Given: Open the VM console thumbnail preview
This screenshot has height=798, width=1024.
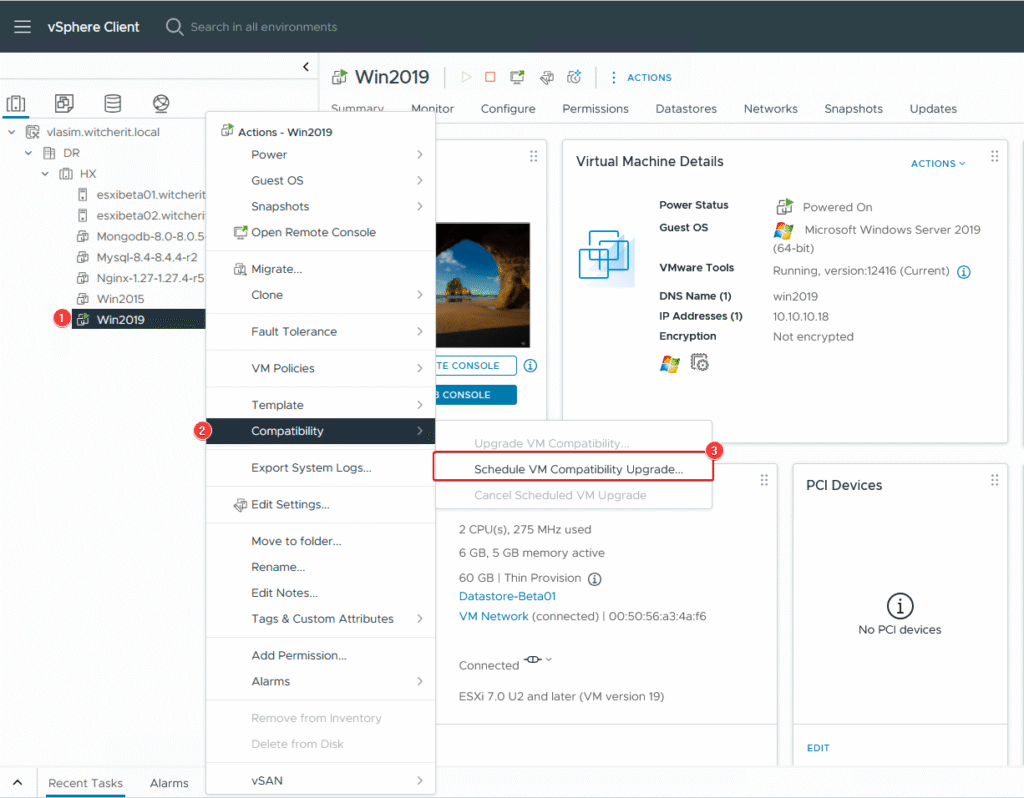Looking at the screenshot, I should point(483,285).
